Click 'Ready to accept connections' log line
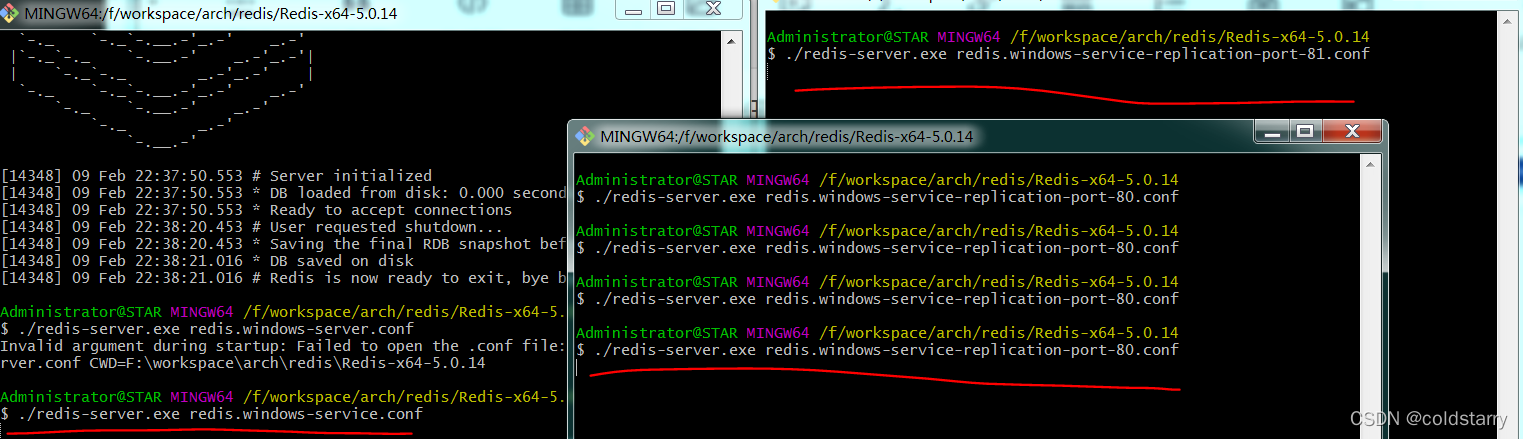 [256, 210]
